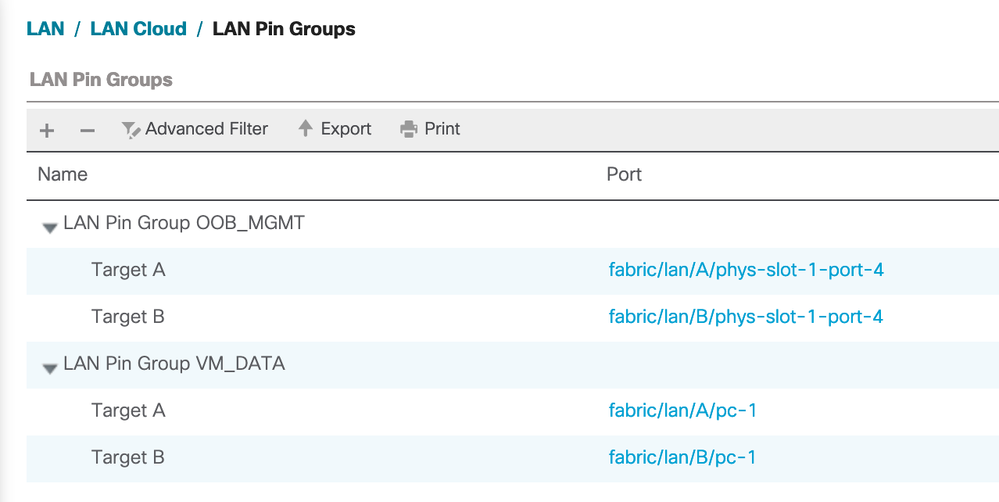999x502 pixels.
Task: Sort by the Port column header
Action: coord(624,174)
